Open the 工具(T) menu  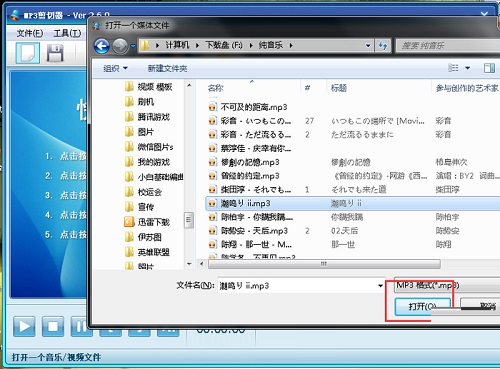click(x=67, y=33)
